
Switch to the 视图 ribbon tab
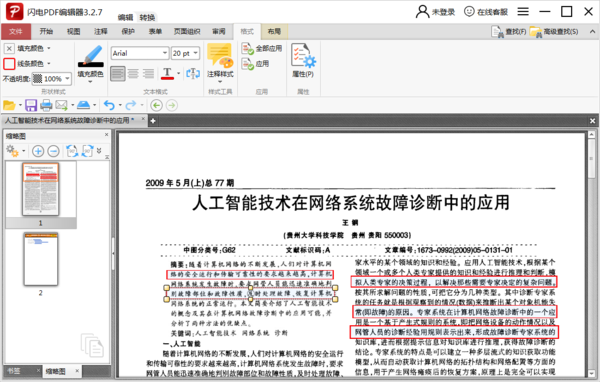pos(73,31)
